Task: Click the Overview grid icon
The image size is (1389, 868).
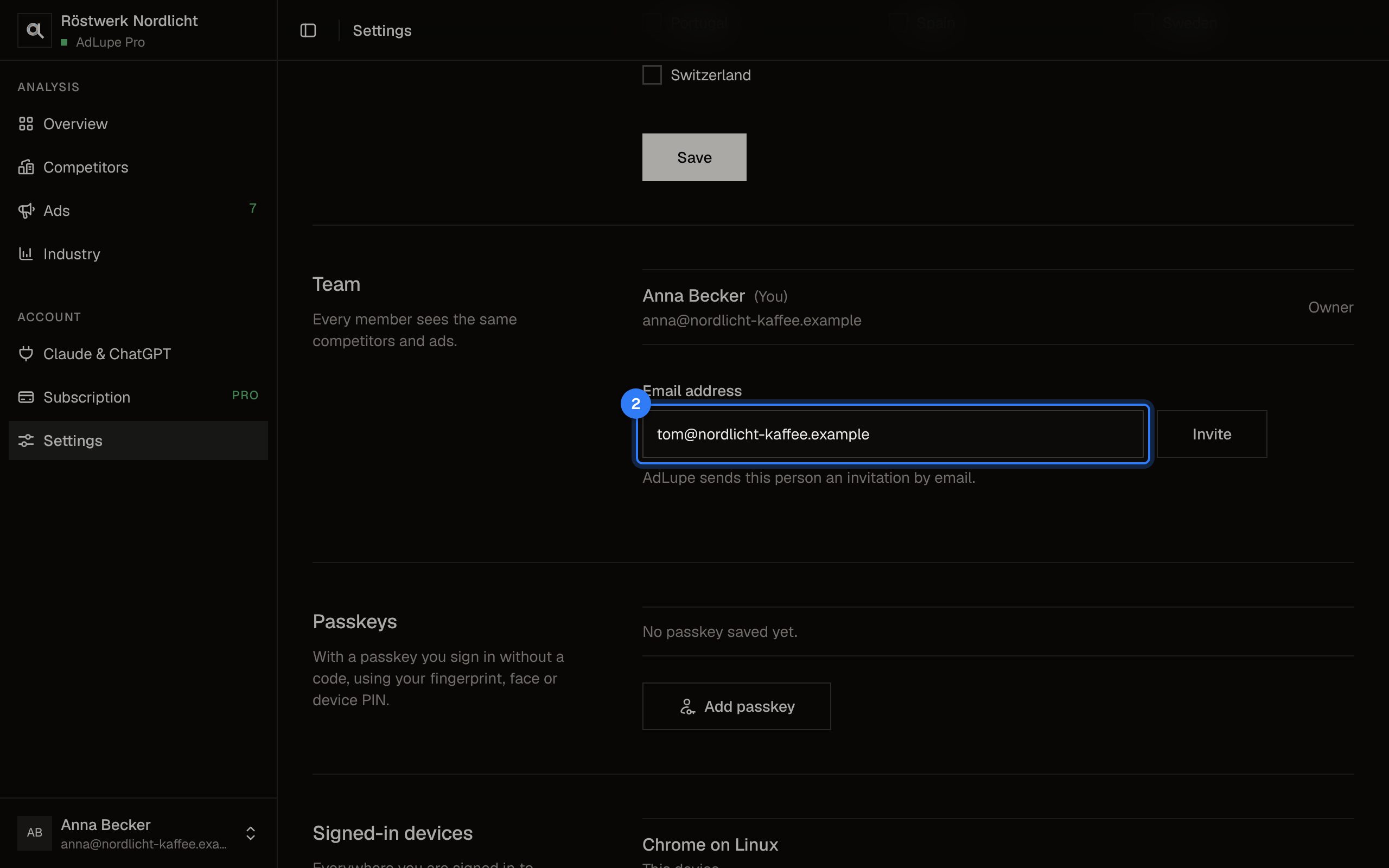Action: pyautogui.click(x=26, y=124)
